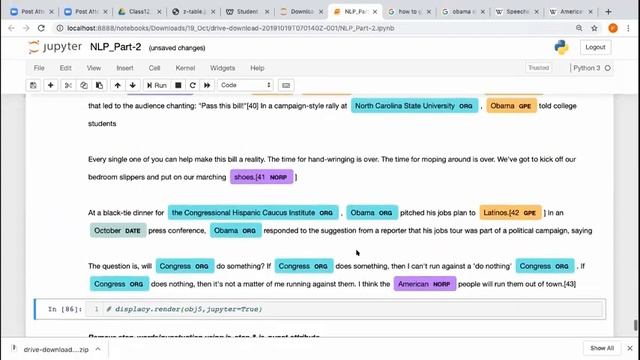Image resolution: width=640 pixels, height=360 pixels.
Task: Insert a cell below with plus icon
Action: coord(51,85)
